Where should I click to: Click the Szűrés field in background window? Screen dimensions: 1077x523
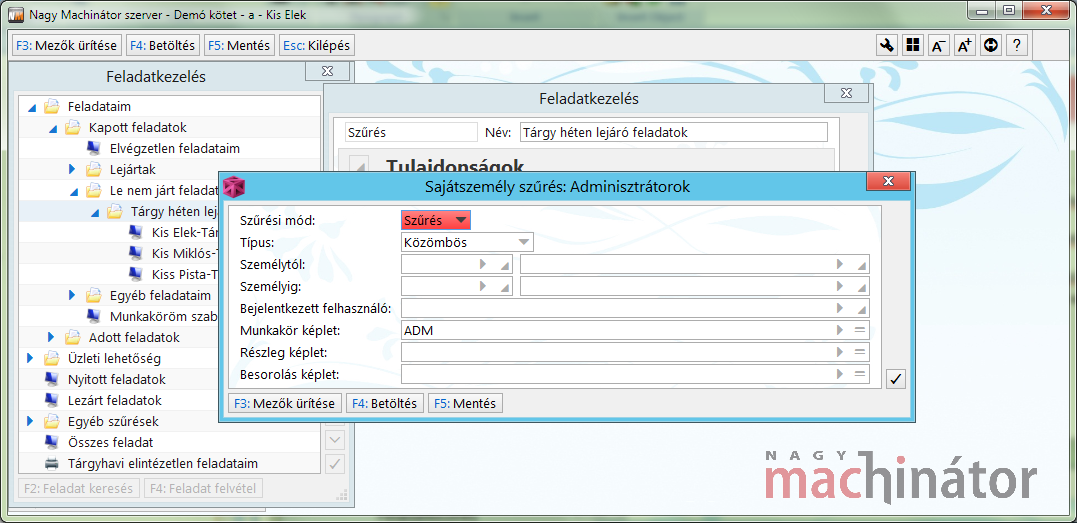410,132
